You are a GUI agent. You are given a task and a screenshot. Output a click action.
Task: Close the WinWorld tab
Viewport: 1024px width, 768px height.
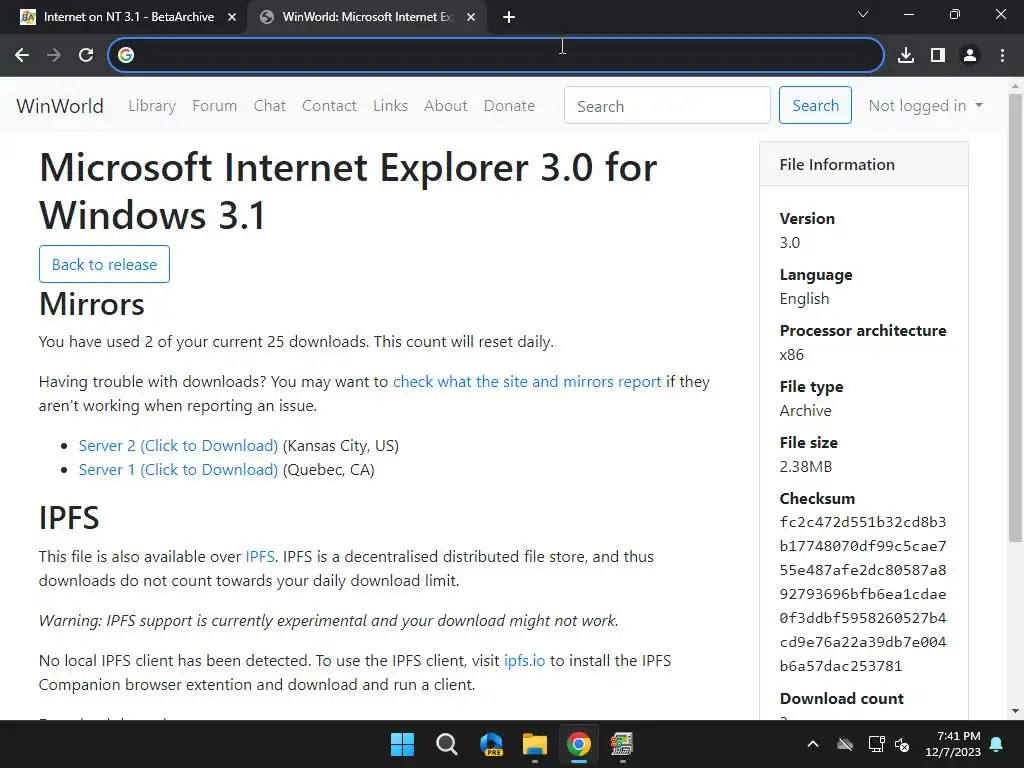coord(471,17)
